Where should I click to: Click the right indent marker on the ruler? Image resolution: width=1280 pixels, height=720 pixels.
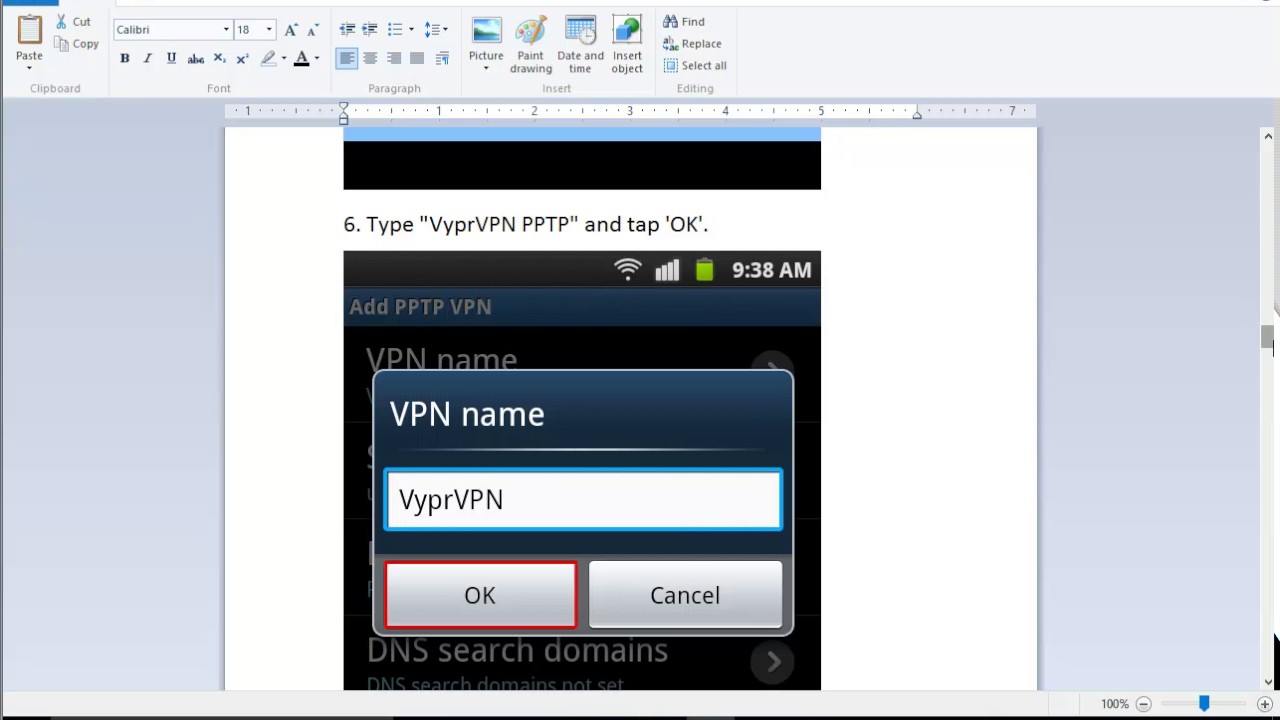pyautogui.click(x=917, y=115)
